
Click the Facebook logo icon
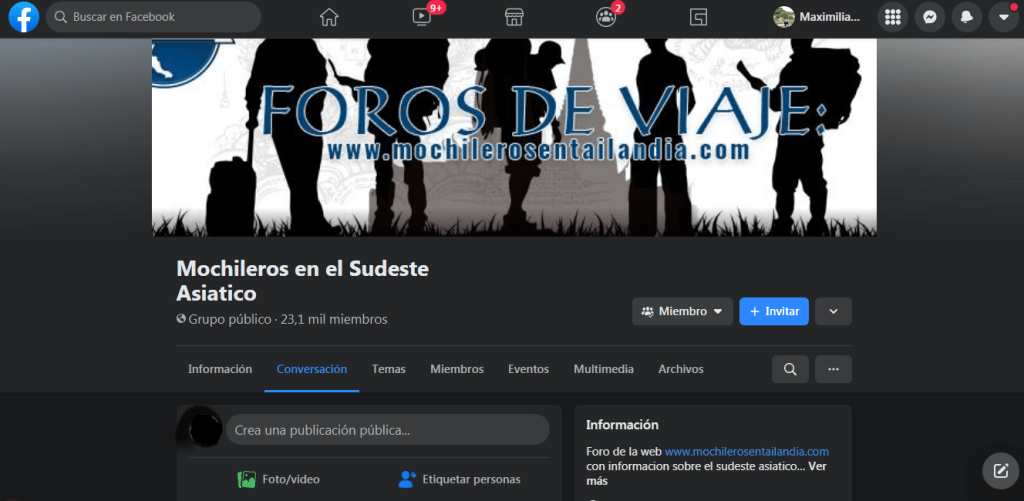pos(23,17)
